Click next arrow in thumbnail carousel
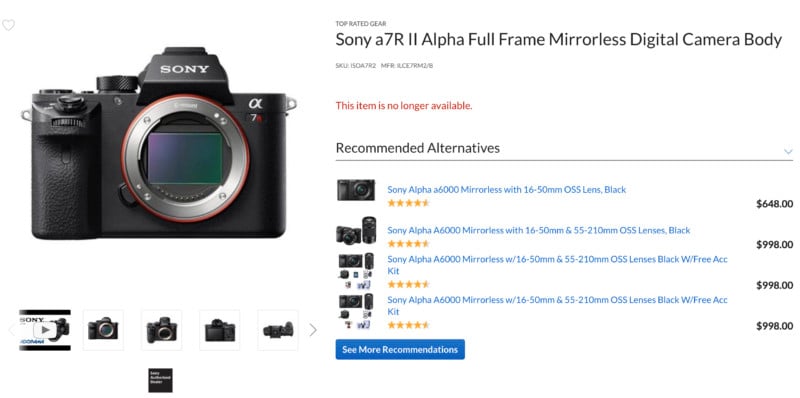 click(x=313, y=330)
